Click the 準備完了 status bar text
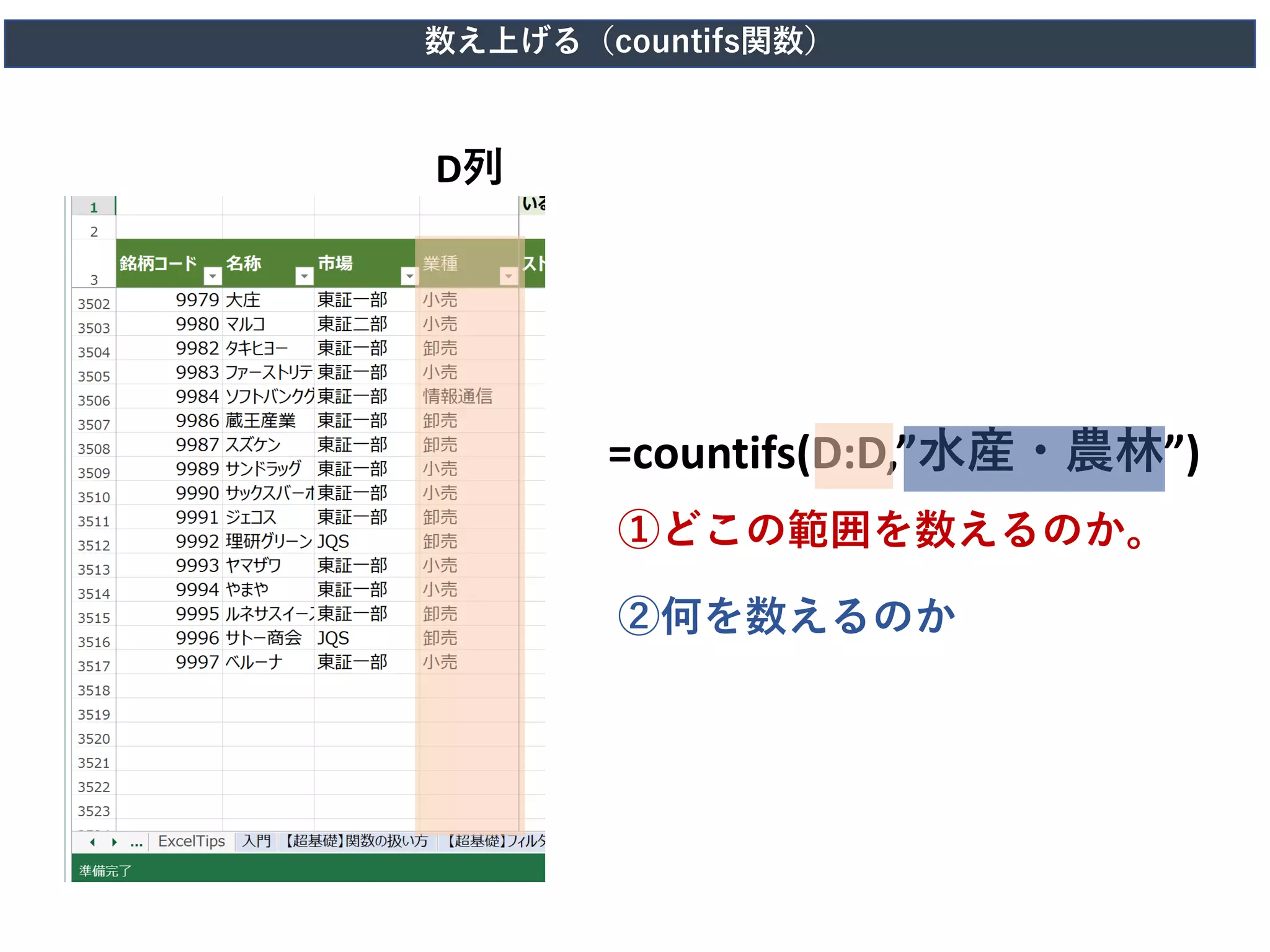 105,871
